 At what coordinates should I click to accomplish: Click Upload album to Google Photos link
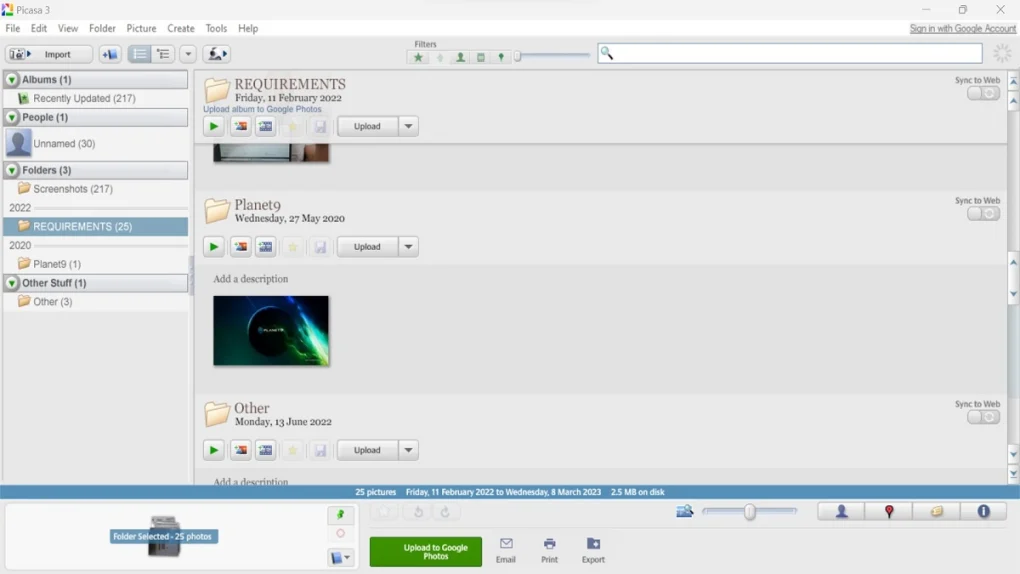[262, 109]
